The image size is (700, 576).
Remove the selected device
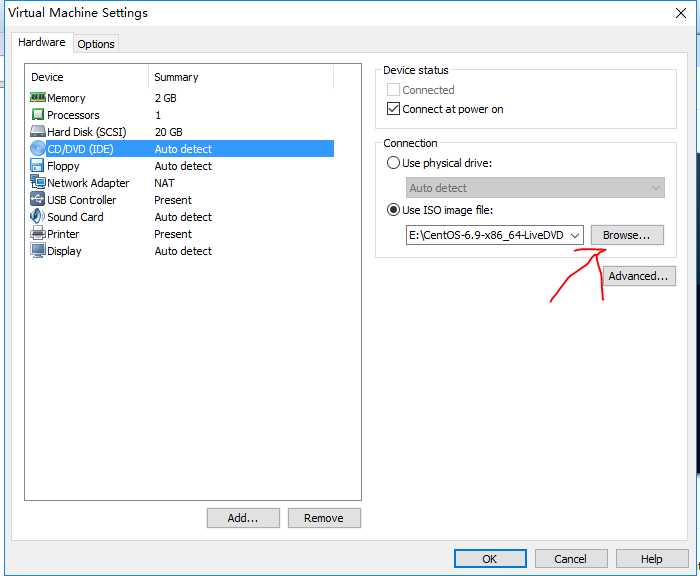pyautogui.click(x=324, y=518)
